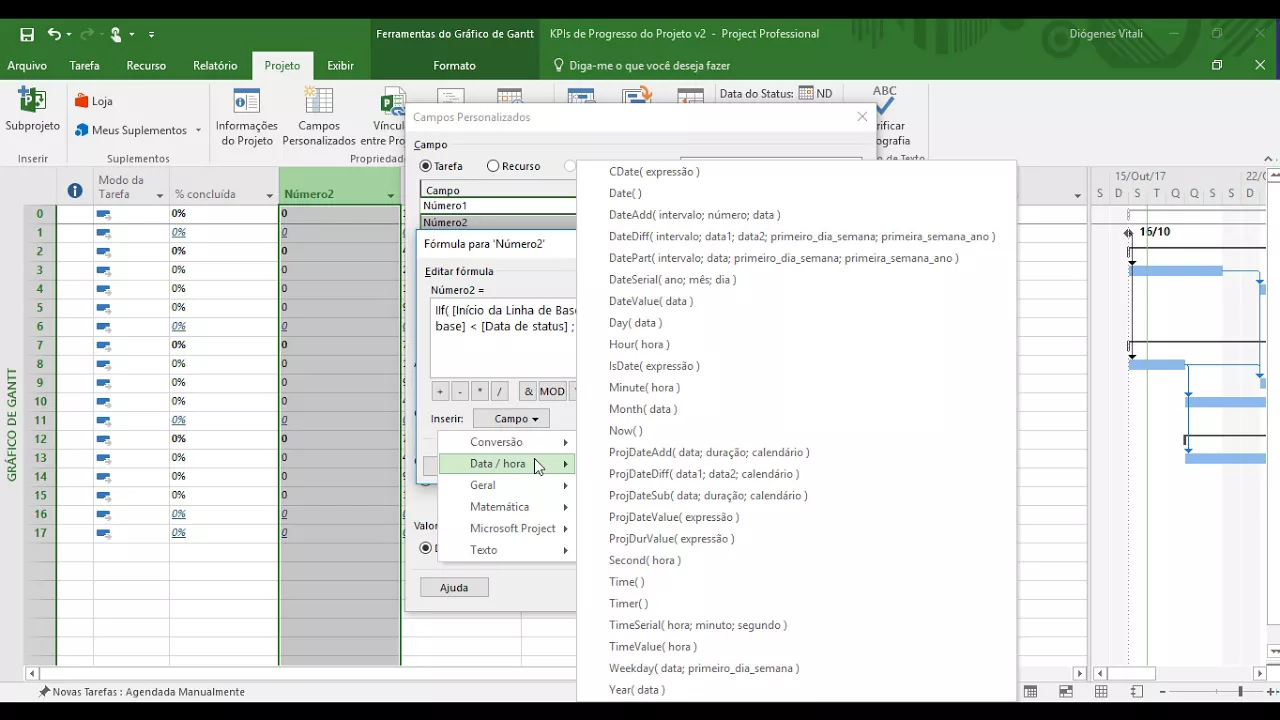This screenshot has height=720, width=1280.
Task: Click the Resource Sheet view icon in status bar
Action: coord(1136,691)
